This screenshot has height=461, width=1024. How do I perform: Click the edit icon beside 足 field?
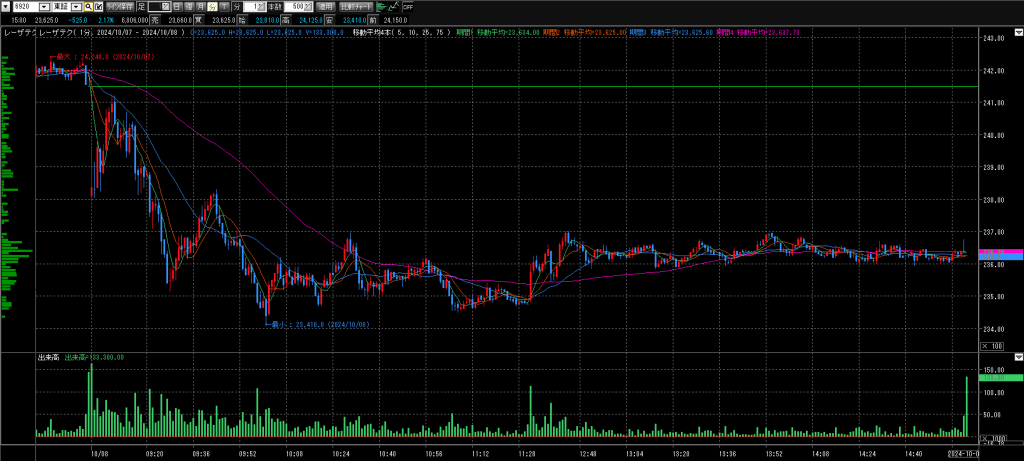click(166, 6)
